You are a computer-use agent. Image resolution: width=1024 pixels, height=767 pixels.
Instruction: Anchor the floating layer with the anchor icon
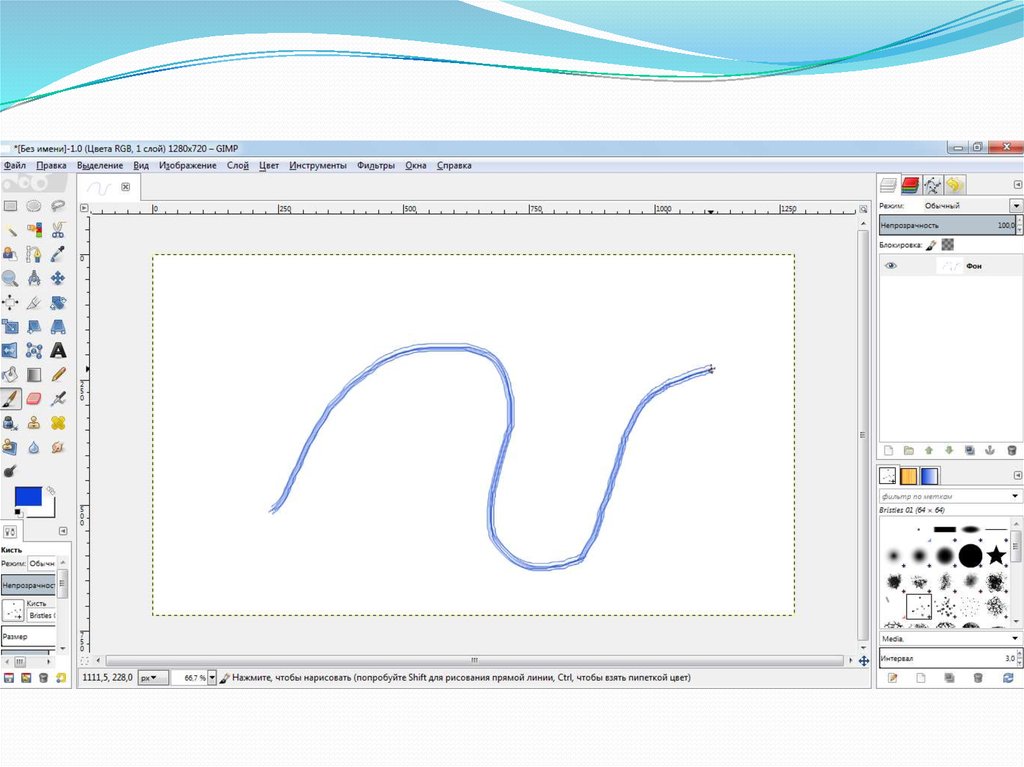(991, 451)
